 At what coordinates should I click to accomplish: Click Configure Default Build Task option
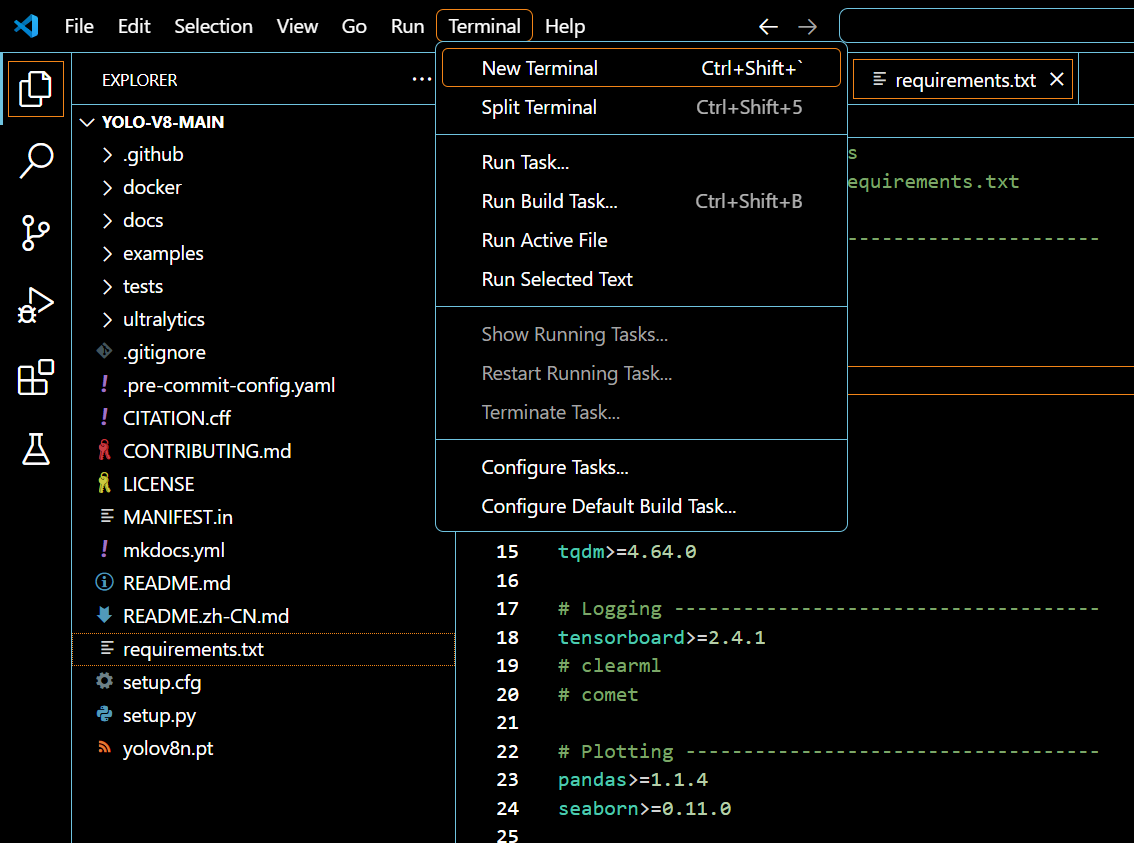pyautogui.click(x=609, y=507)
